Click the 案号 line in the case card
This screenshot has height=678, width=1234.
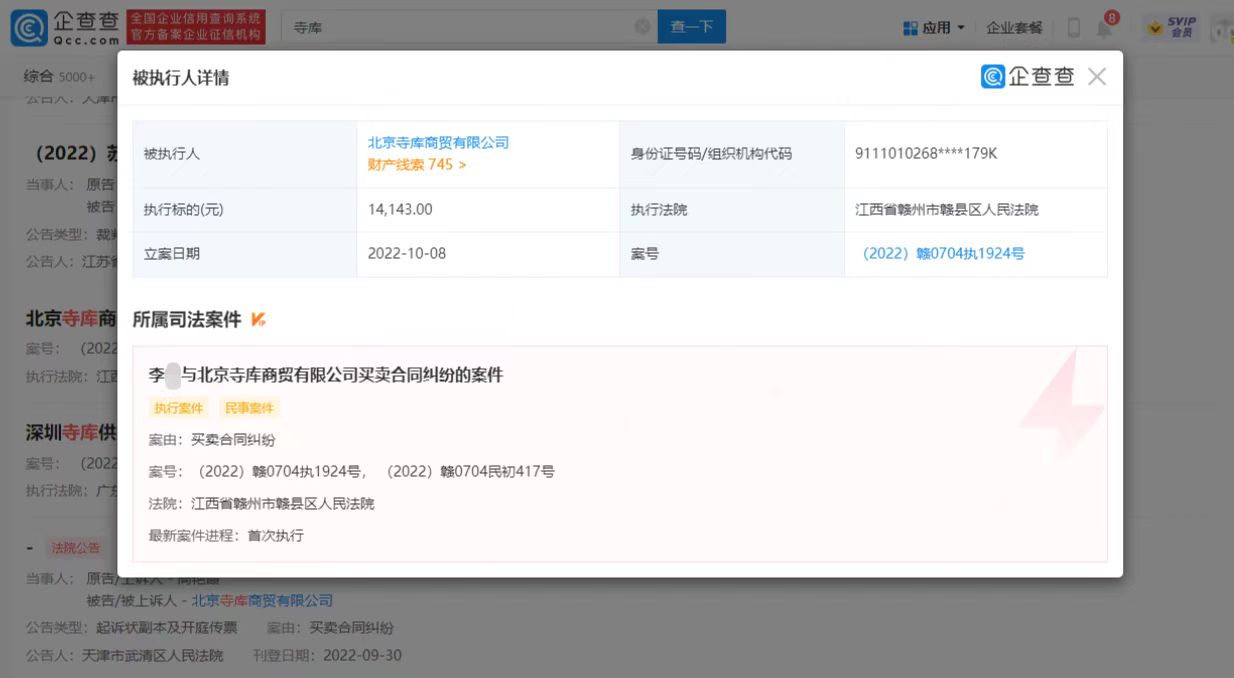click(x=352, y=472)
